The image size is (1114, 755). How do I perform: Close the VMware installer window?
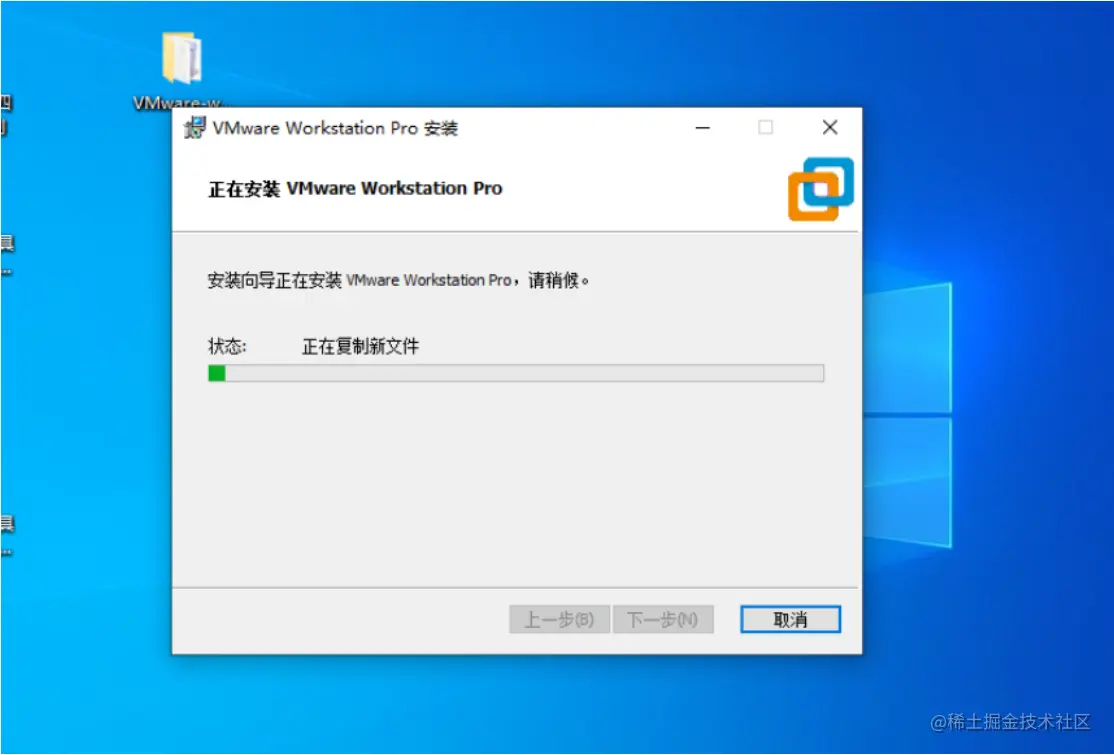coord(829,128)
